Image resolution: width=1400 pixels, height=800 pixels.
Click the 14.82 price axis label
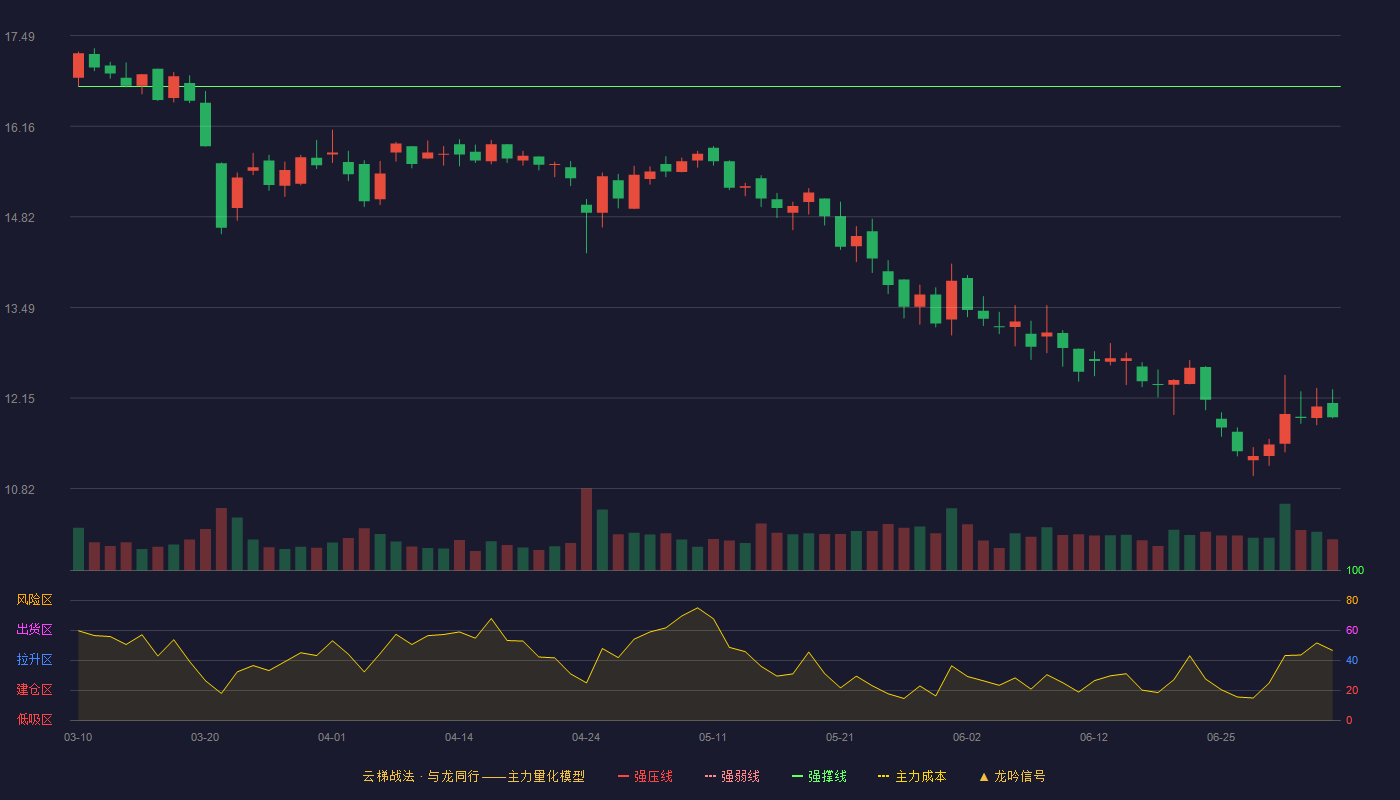pos(19,218)
